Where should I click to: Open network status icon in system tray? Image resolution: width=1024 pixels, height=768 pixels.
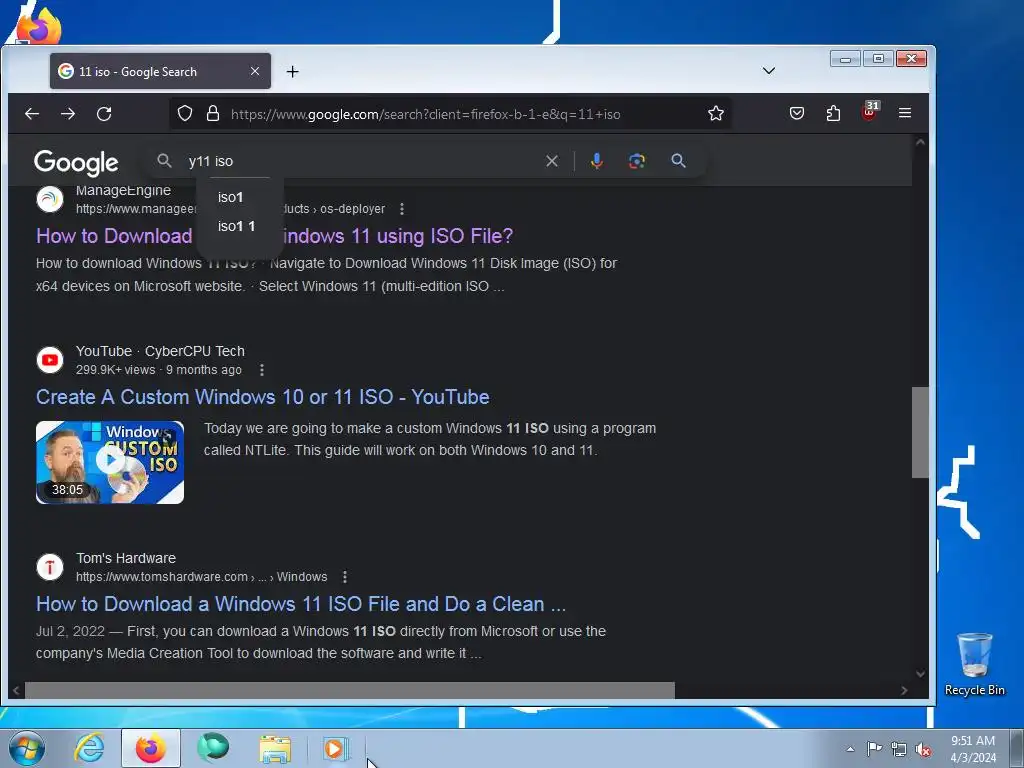point(899,750)
